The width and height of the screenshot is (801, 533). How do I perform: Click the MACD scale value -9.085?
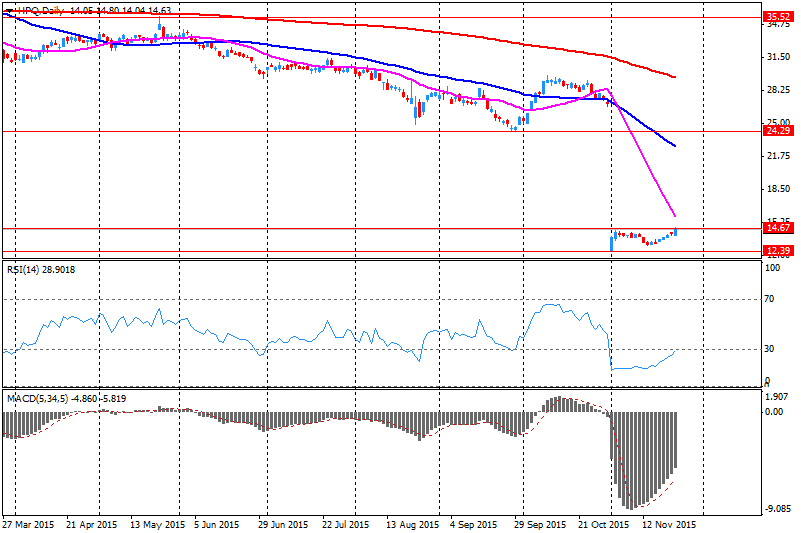coord(779,509)
